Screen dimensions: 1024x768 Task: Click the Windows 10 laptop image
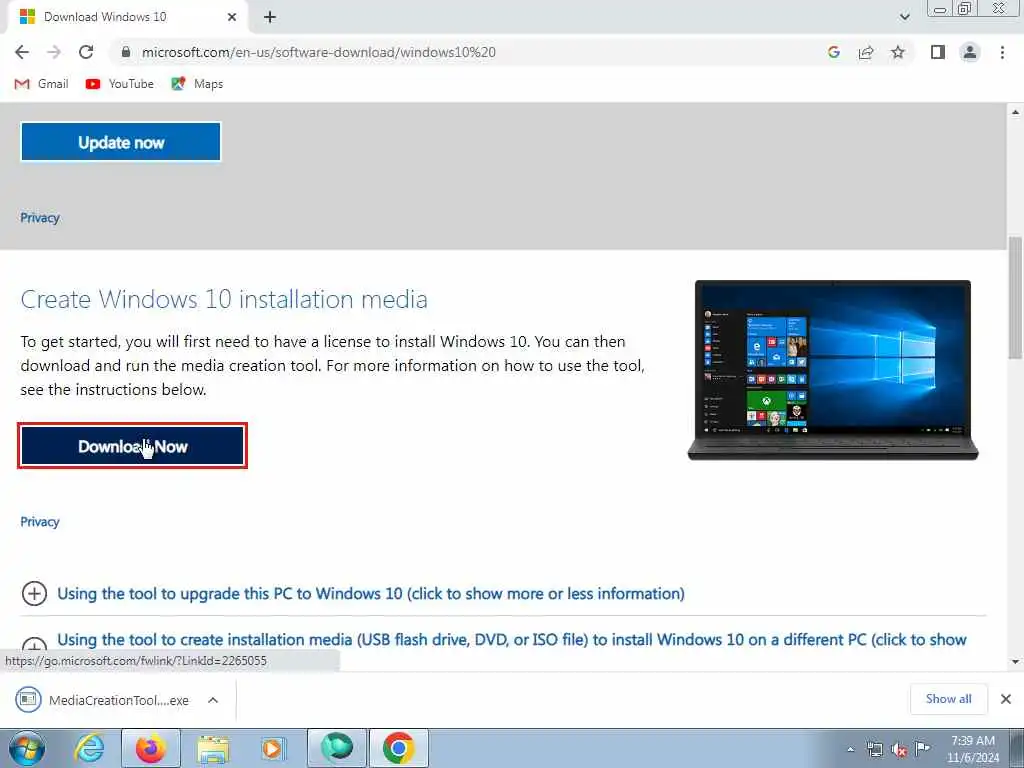[x=833, y=370]
